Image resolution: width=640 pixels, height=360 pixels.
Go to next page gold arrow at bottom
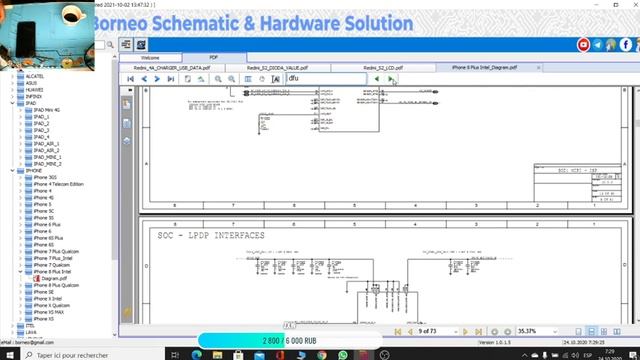[465, 331]
